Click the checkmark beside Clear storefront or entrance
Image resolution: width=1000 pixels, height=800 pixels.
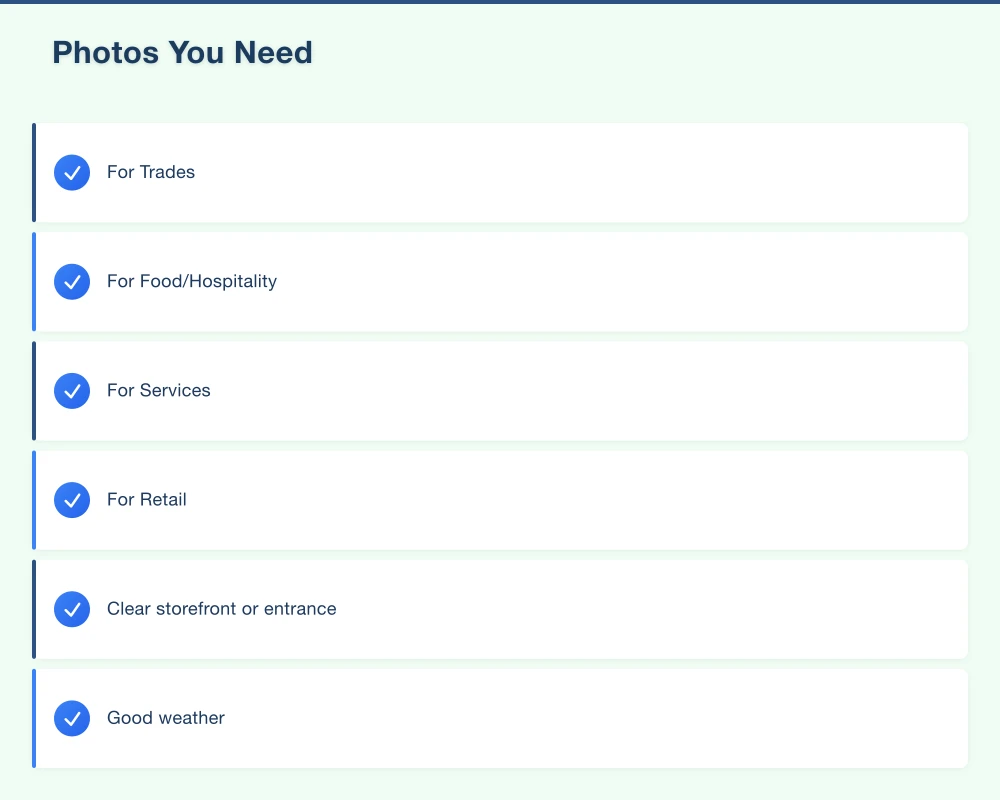point(72,608)
